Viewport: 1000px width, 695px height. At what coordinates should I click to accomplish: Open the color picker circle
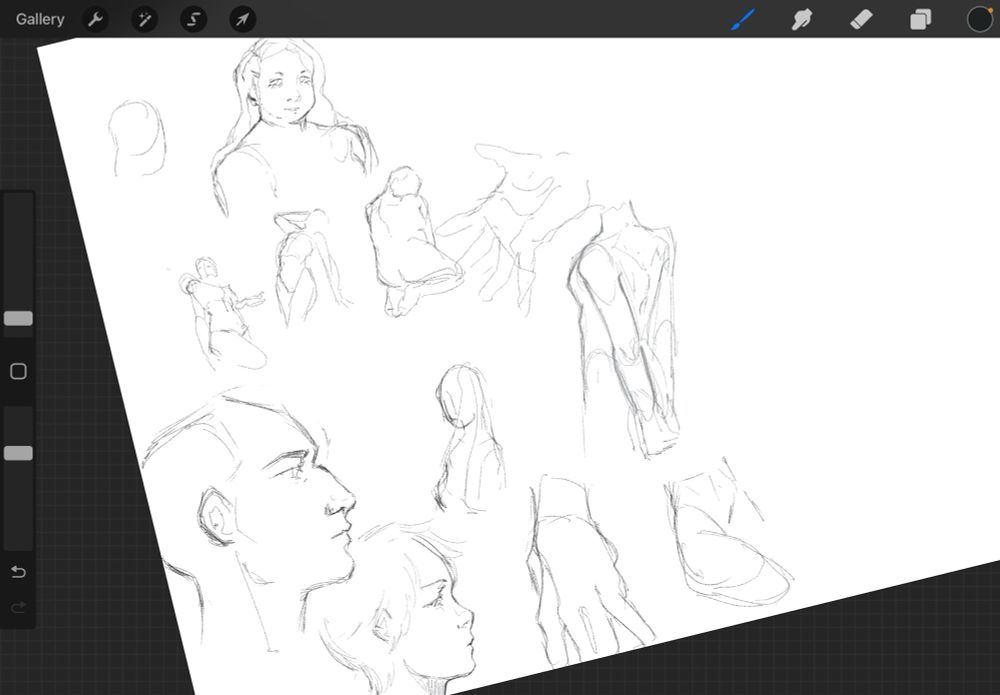click(978, 19)
